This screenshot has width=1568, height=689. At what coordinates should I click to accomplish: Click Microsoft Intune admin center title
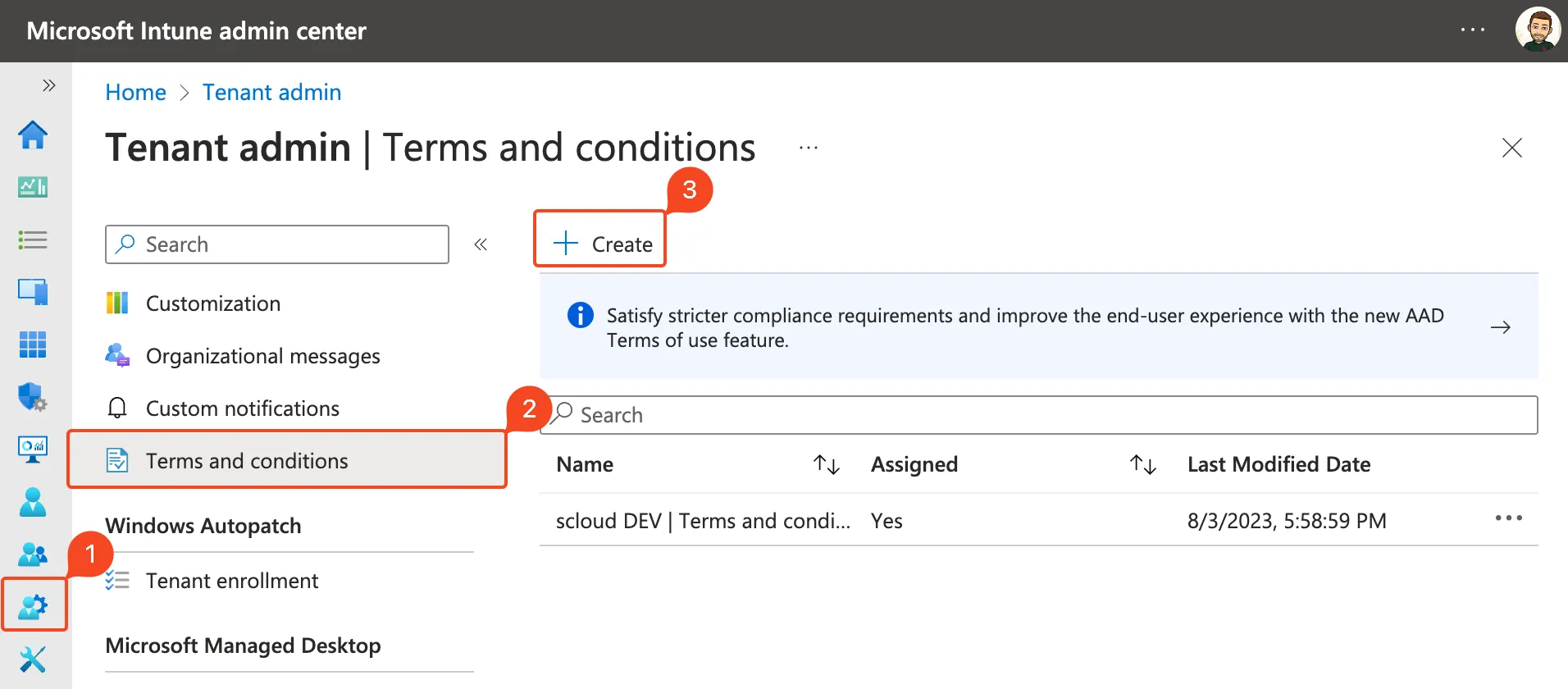pos(196,30)
